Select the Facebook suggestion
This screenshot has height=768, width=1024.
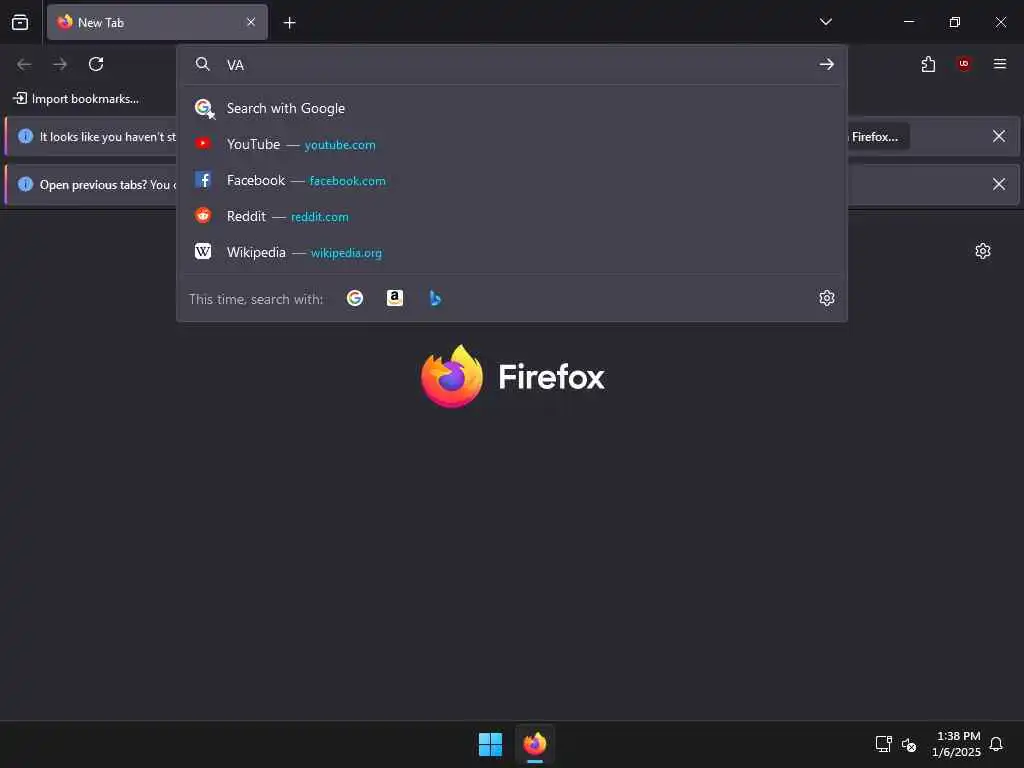click(512, 180)
